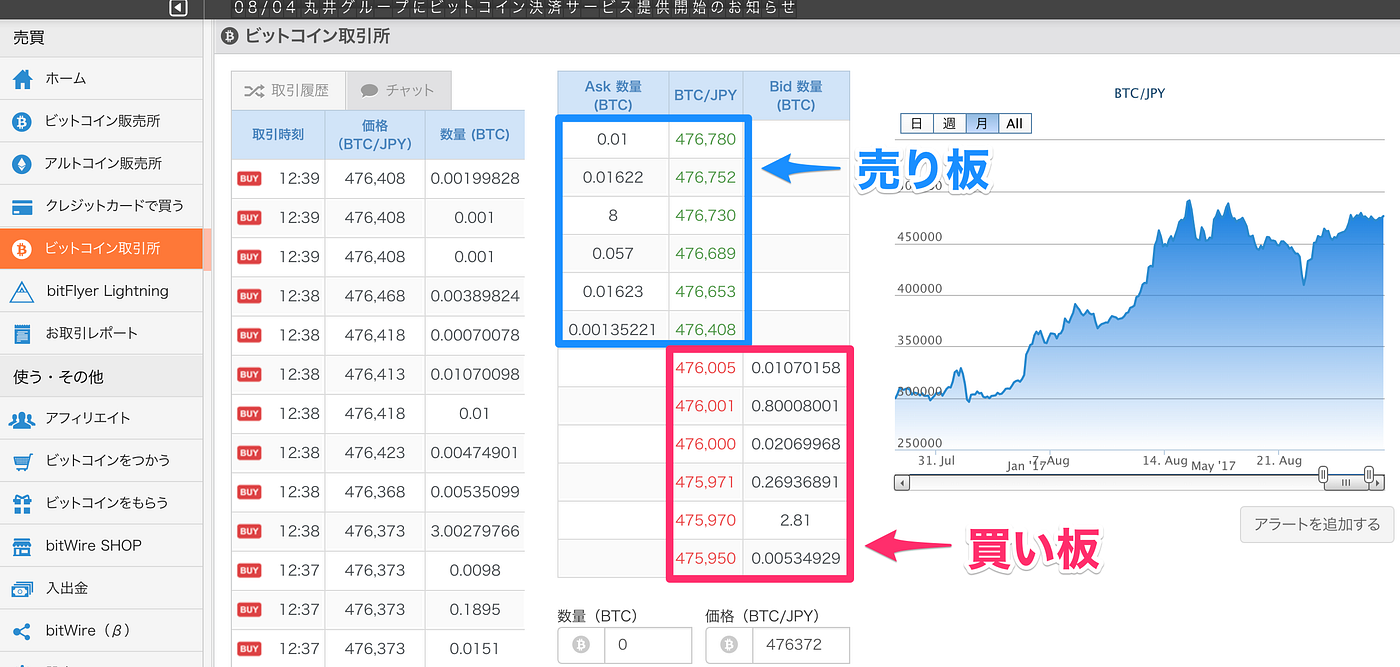Image resolution: width=1400 pixels, height=667 pixels.
Task: Switch to チャット tab
Action: pyautogui.click(x=399, y=90)
